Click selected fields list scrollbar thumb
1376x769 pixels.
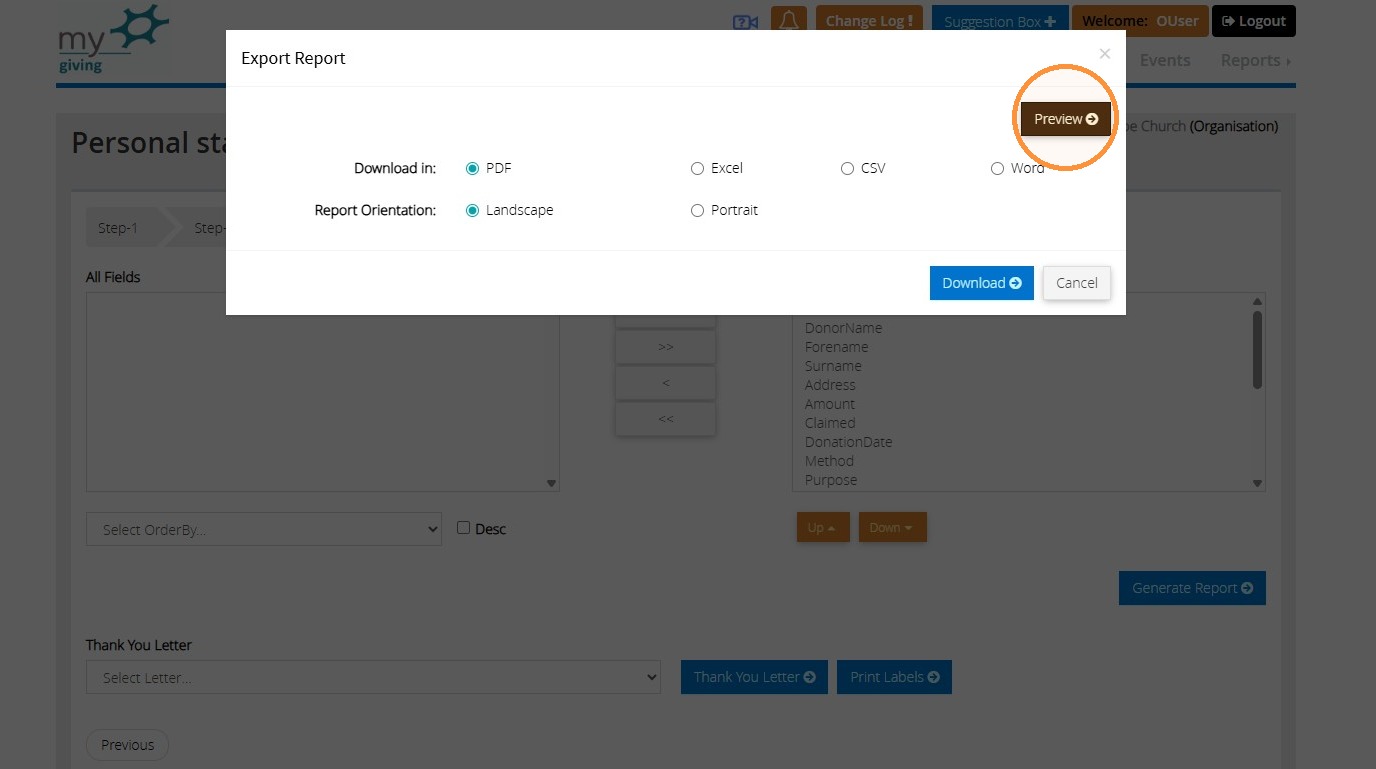[1257, 349]
